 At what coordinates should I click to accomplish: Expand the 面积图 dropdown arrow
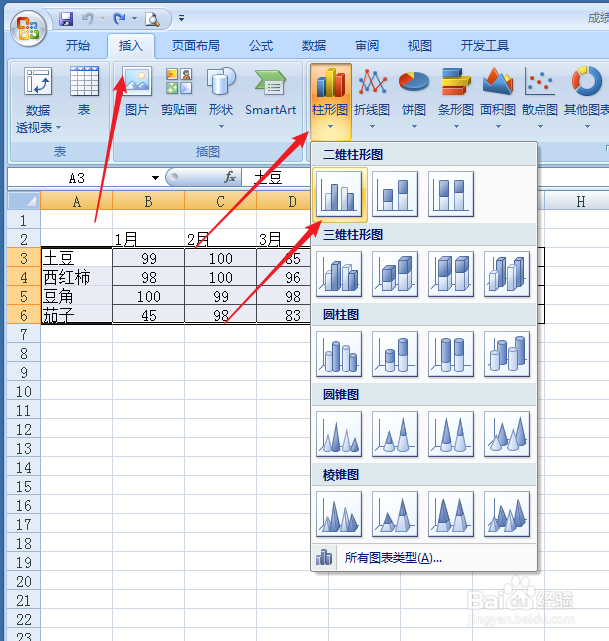[498, 127]
